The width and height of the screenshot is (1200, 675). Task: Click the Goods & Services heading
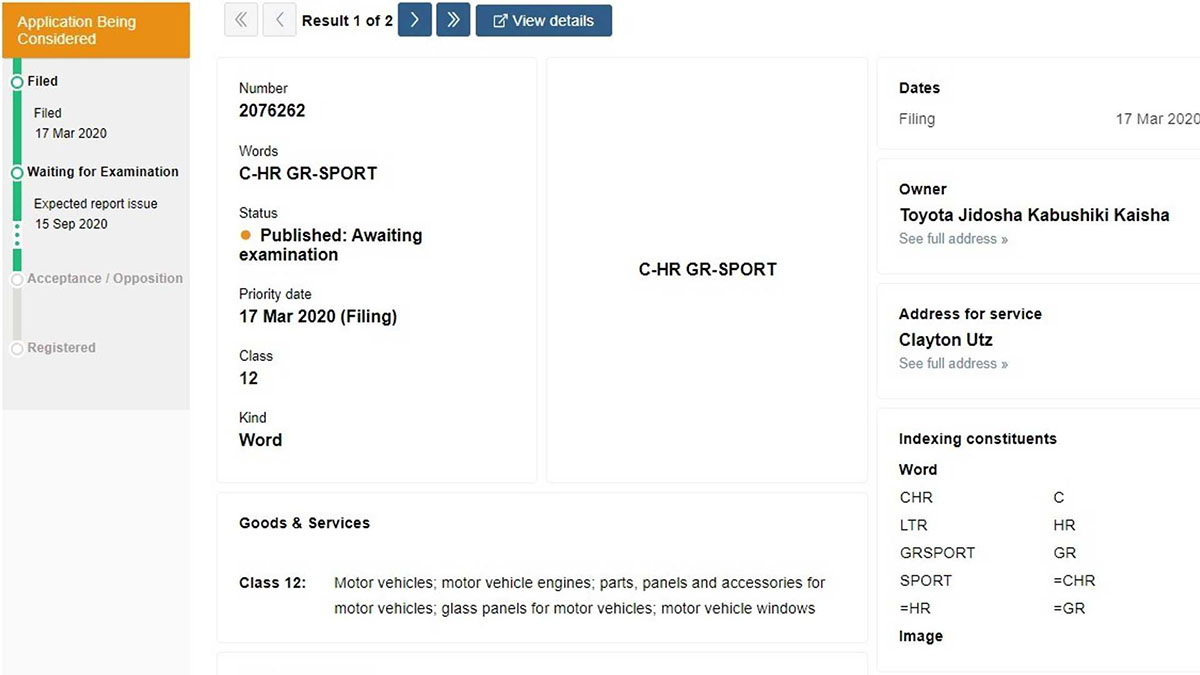(304, 523)
